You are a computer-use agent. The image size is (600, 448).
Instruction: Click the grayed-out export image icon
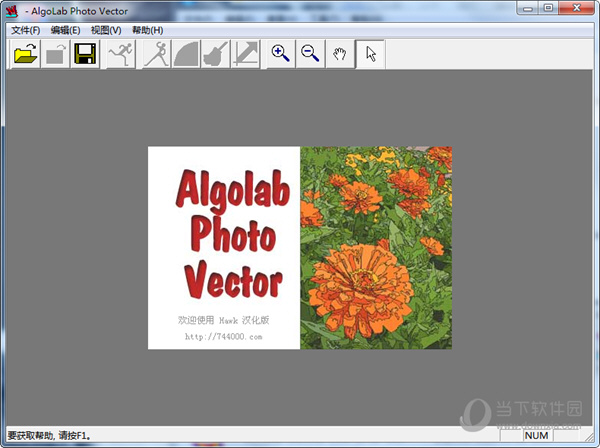55,54
